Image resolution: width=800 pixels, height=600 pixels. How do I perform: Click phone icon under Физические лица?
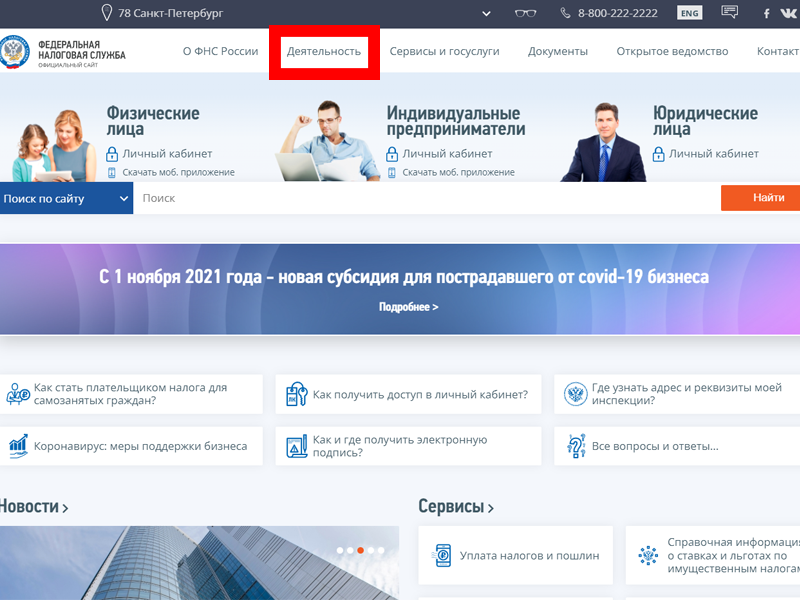pyautogui.click(x=112, y=172)
